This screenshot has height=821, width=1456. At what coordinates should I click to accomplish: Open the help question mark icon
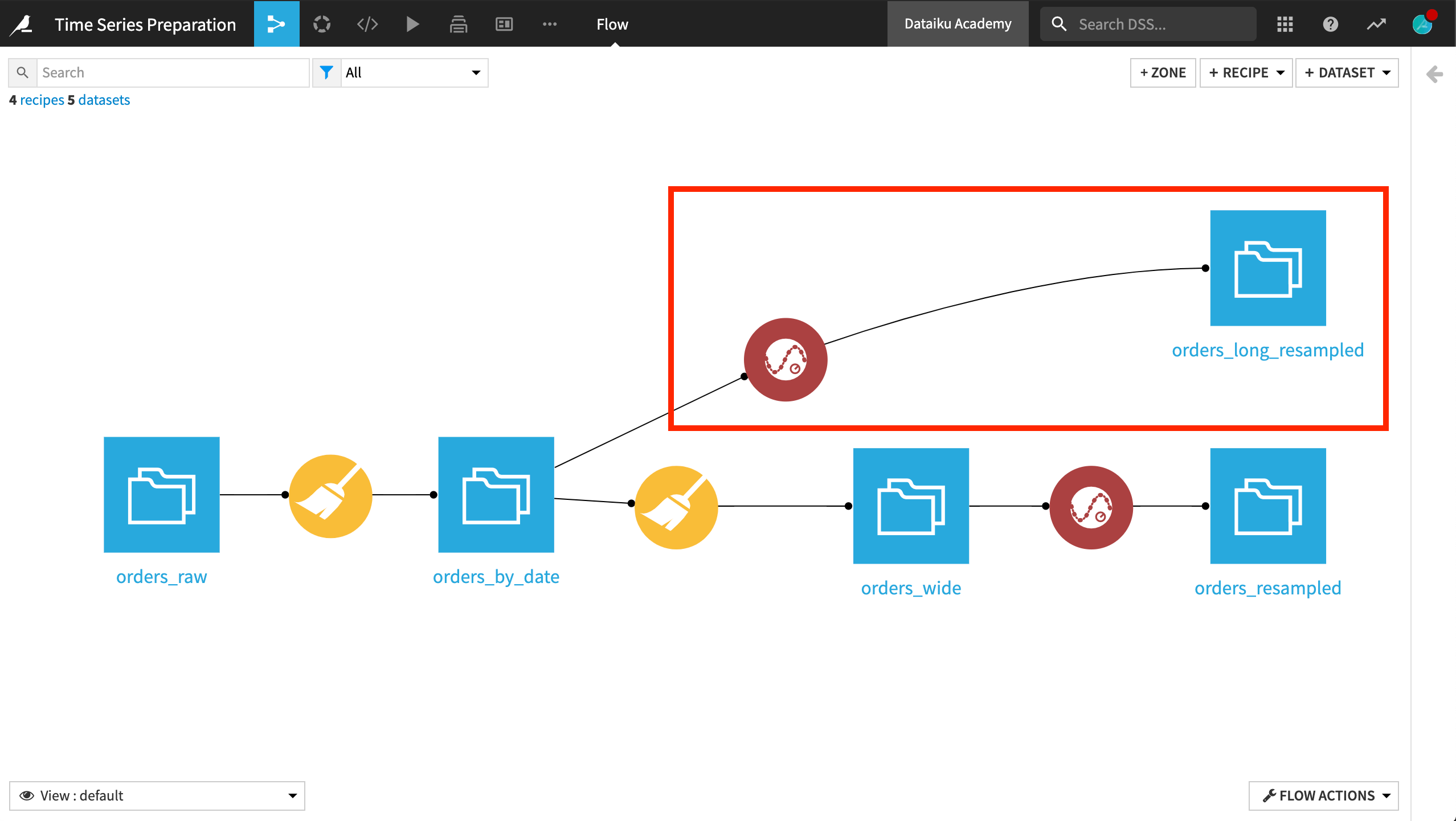[x=1330, y=24]
